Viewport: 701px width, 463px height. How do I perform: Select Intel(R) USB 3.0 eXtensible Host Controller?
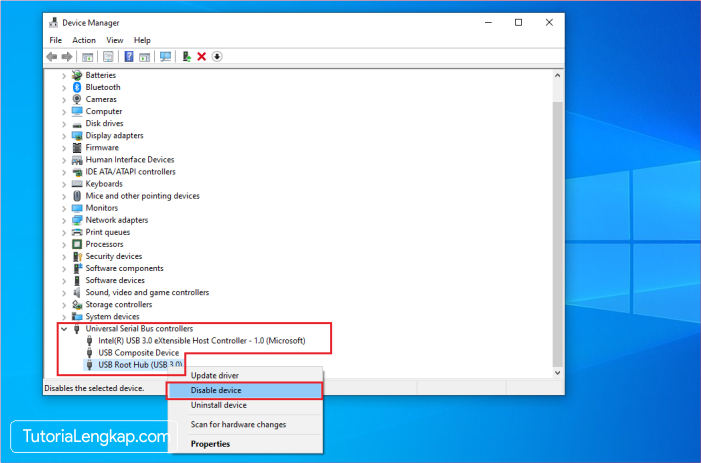pos(202,341)
